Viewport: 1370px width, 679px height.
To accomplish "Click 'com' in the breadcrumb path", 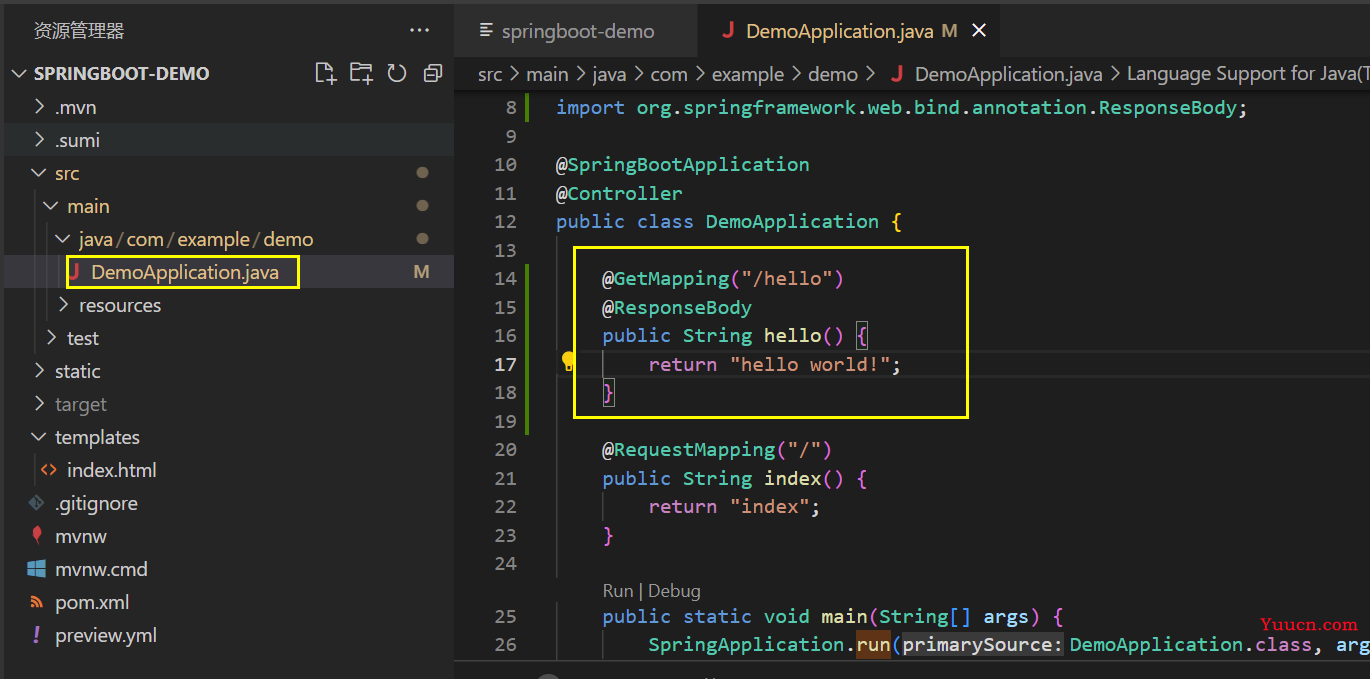I will (669, 74).
